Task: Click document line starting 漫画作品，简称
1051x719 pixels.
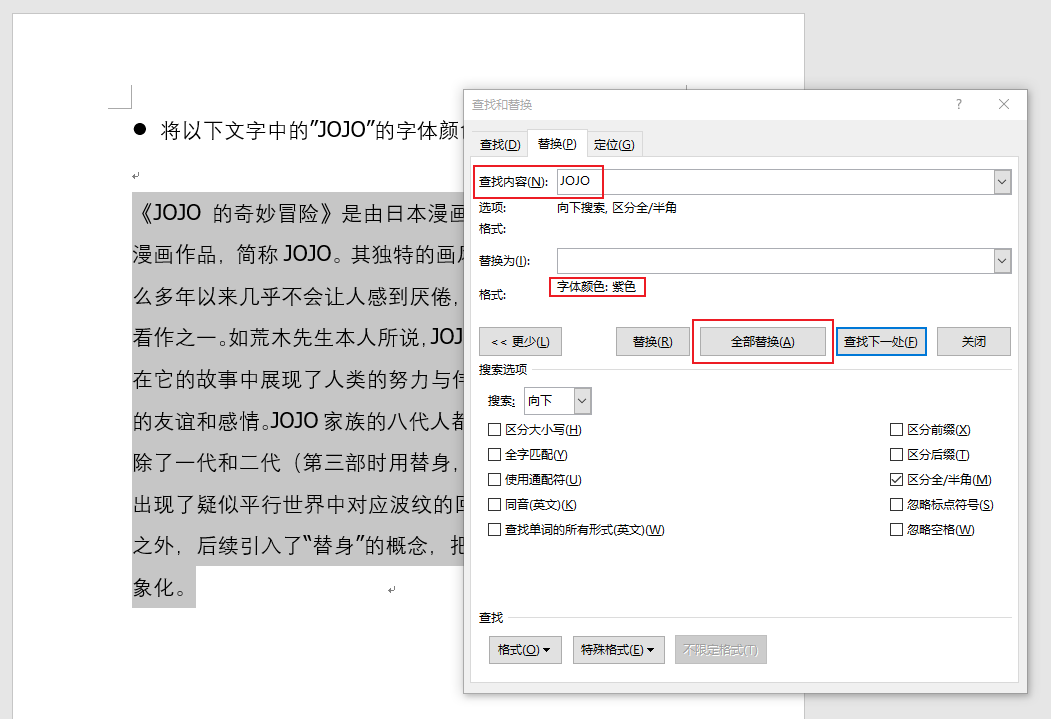Action: [x=298, y=254]
